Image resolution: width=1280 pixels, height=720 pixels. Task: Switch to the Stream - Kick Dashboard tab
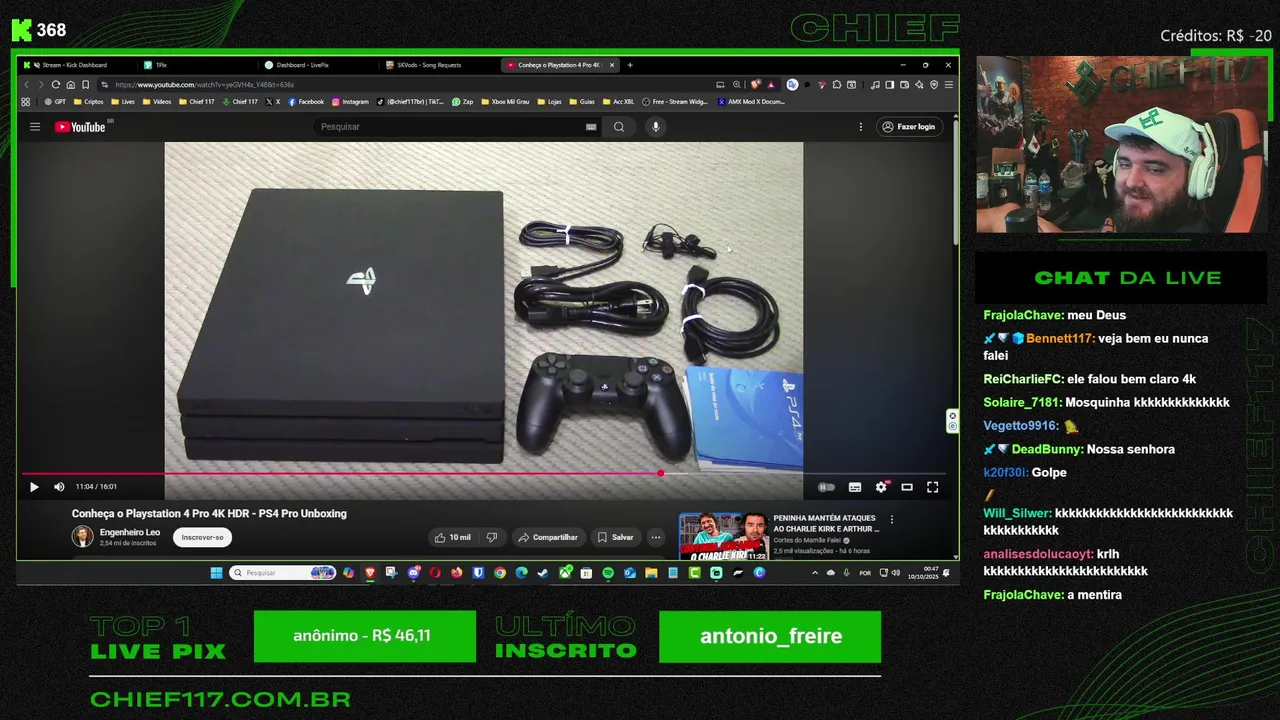tap(75, 65)
